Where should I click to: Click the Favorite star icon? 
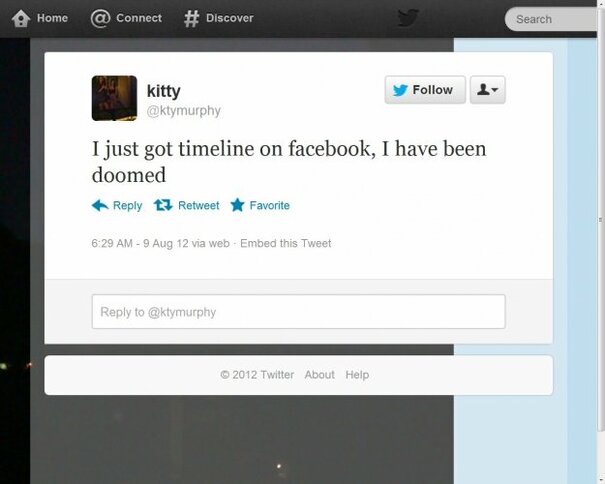237,205
